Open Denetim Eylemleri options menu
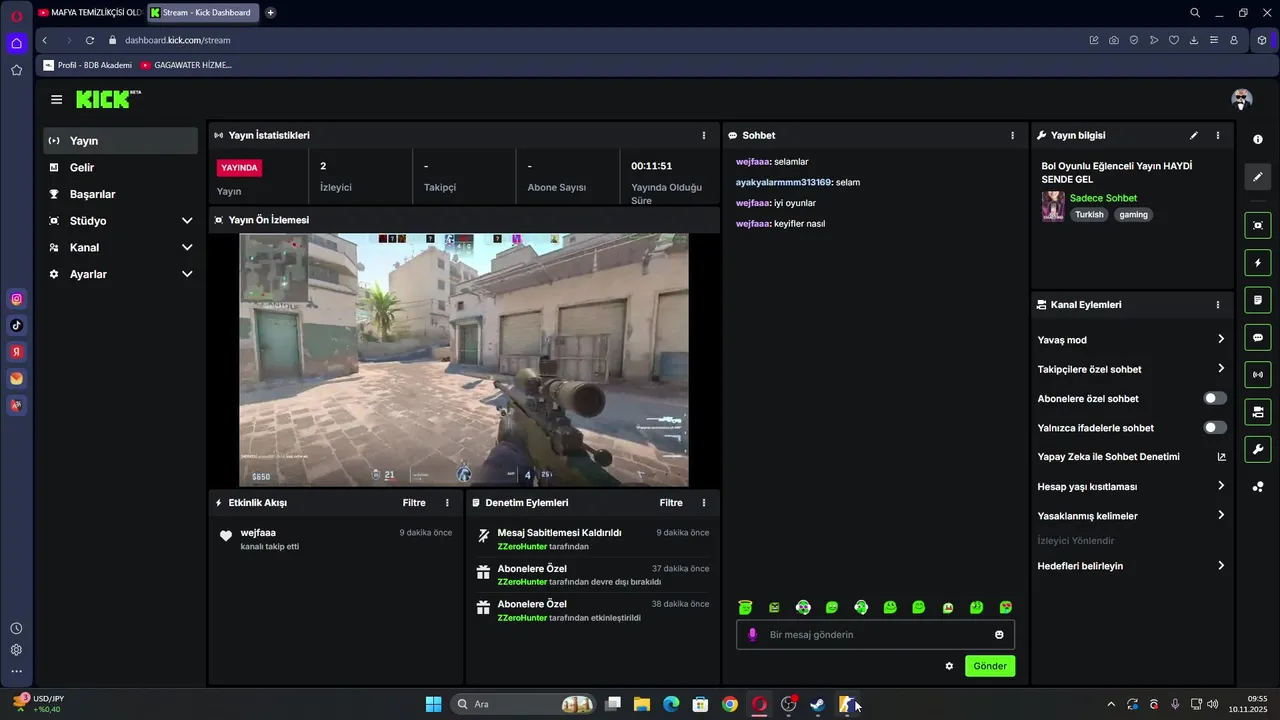 (x=704, y=503)
